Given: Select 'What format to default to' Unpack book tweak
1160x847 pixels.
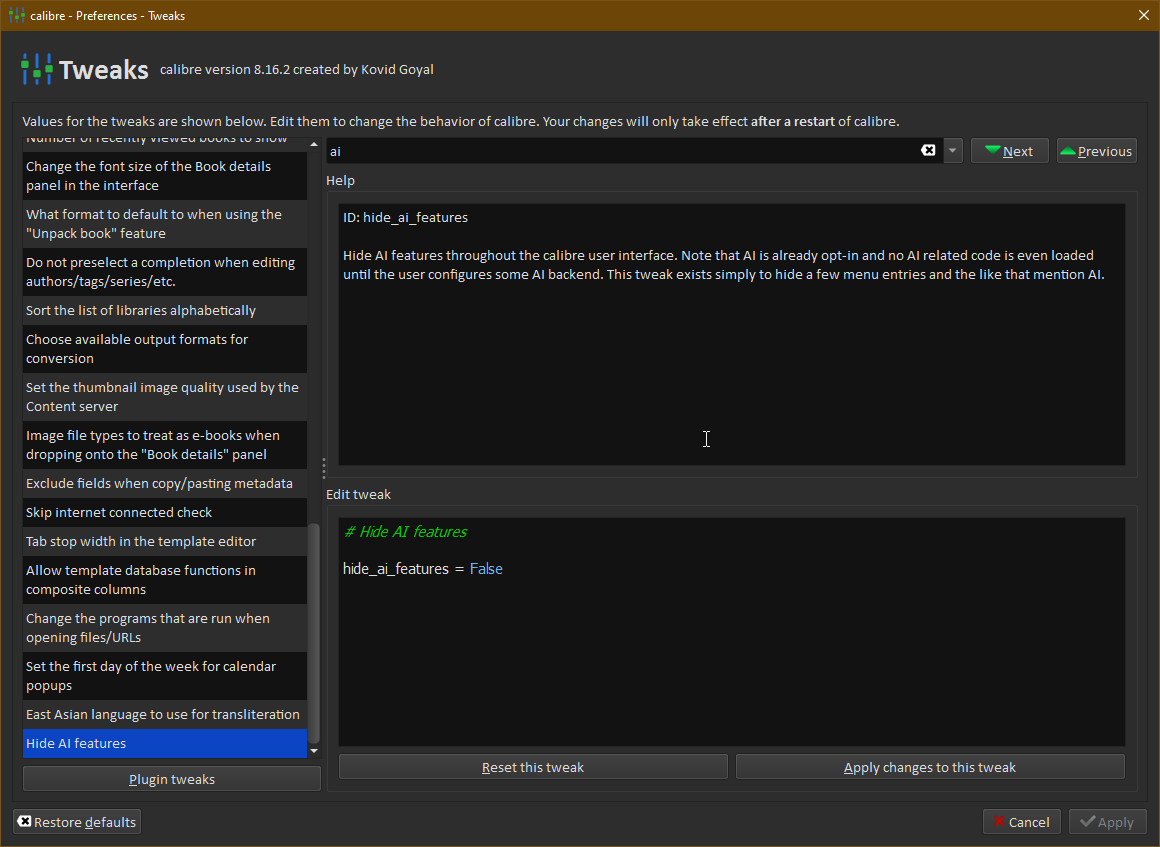Looking at the screenshot, I should point(164,224).
